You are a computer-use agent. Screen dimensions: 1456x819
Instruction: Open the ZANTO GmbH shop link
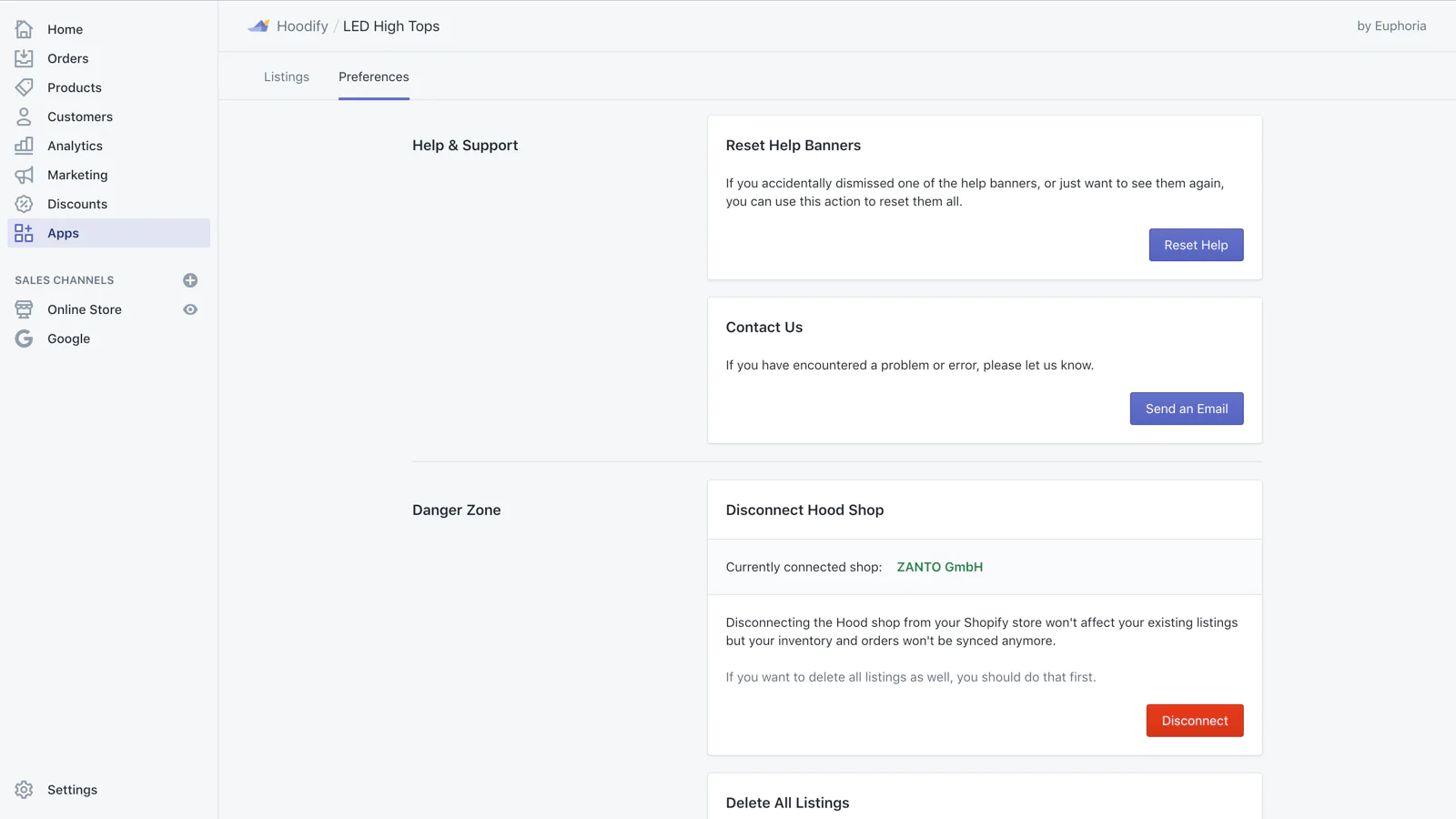click(x=939, y=567)
